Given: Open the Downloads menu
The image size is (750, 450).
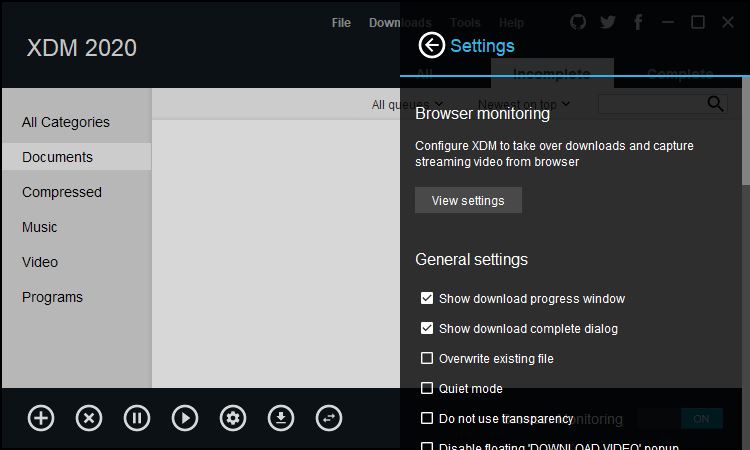Looking at the screenshot, I should point(400,22).
